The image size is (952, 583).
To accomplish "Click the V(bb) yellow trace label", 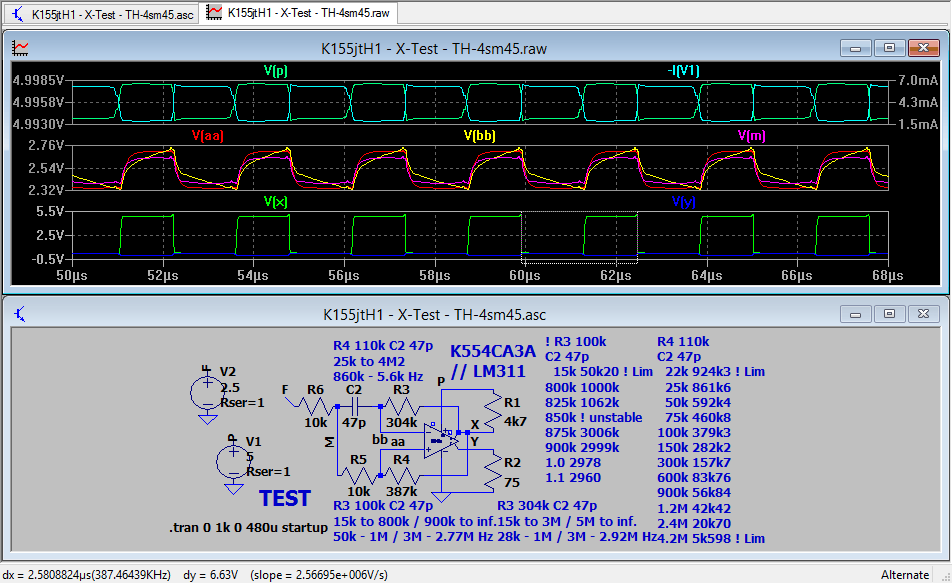I will (479, 136).
